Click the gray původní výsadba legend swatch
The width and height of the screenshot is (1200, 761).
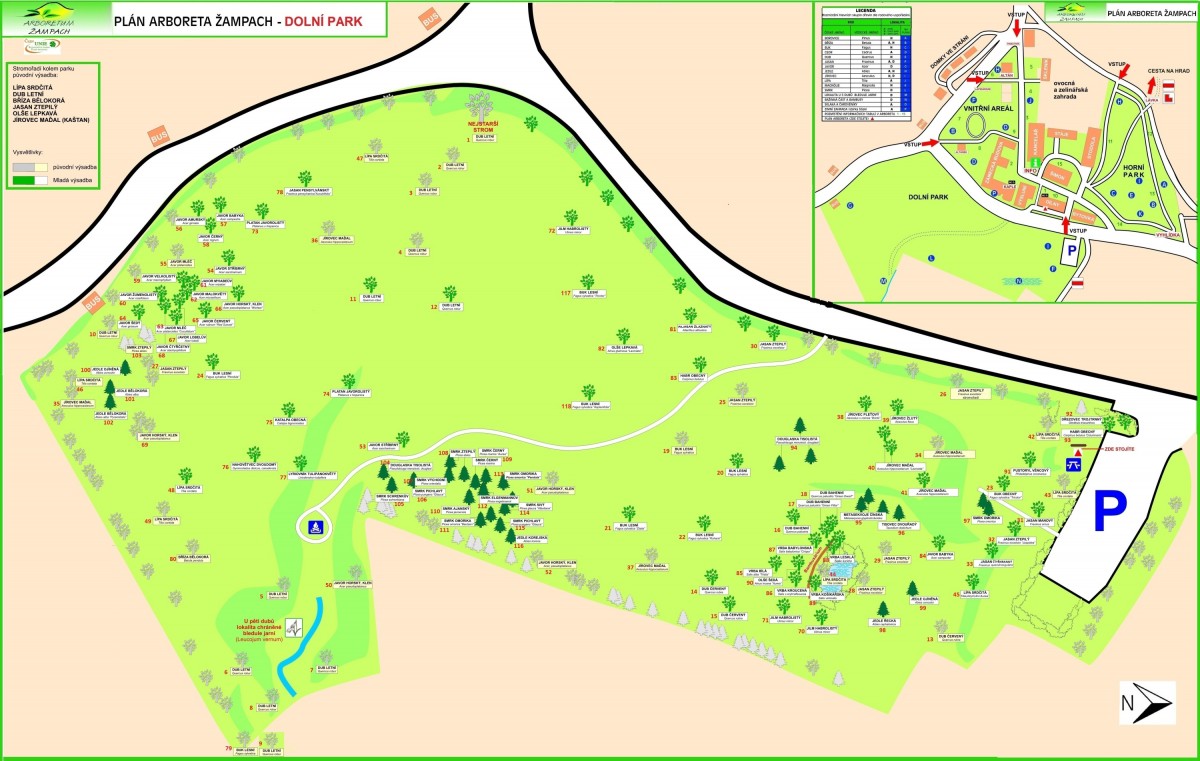(x=25, y=166)
